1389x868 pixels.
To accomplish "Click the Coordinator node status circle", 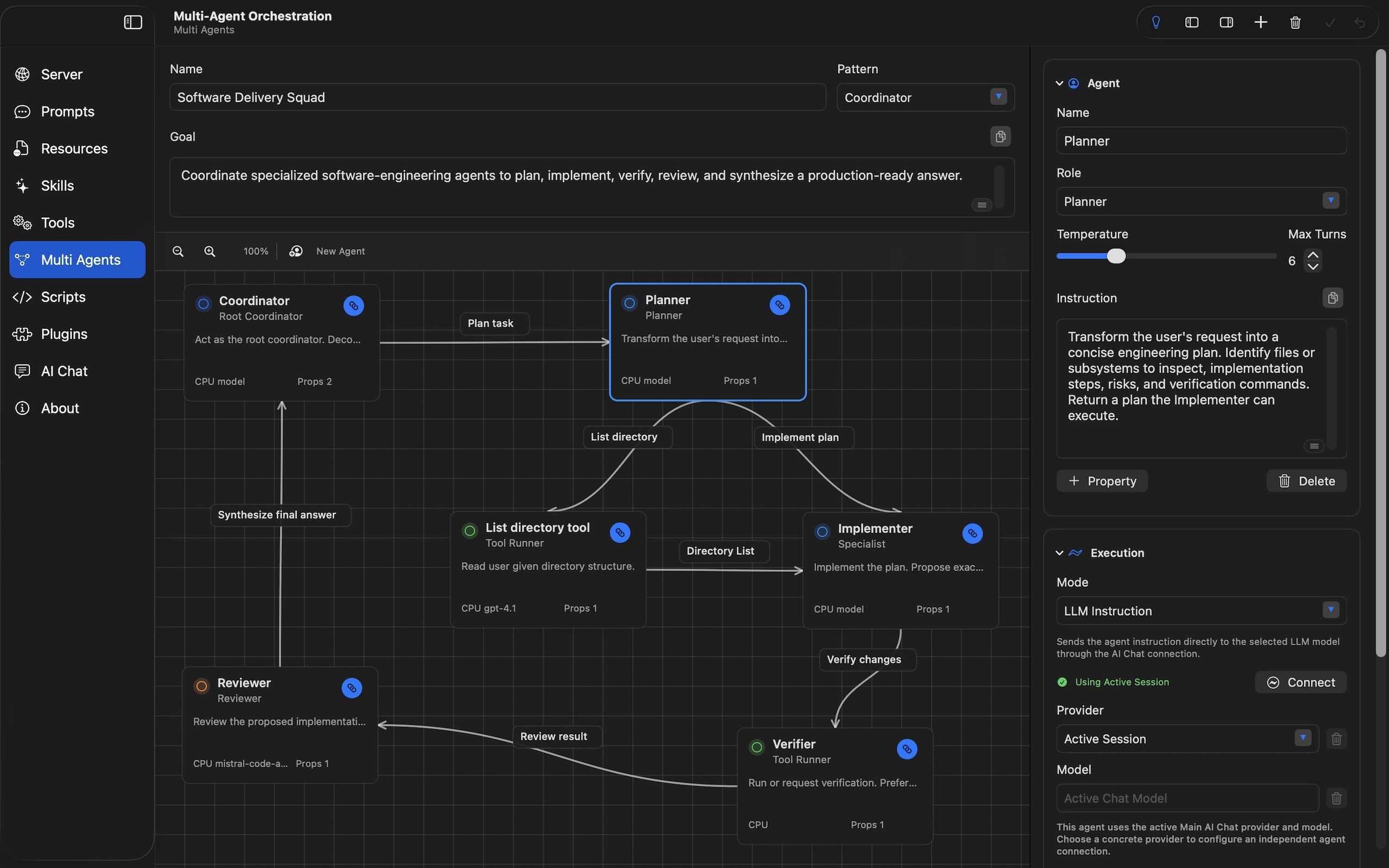I will 203,304.
